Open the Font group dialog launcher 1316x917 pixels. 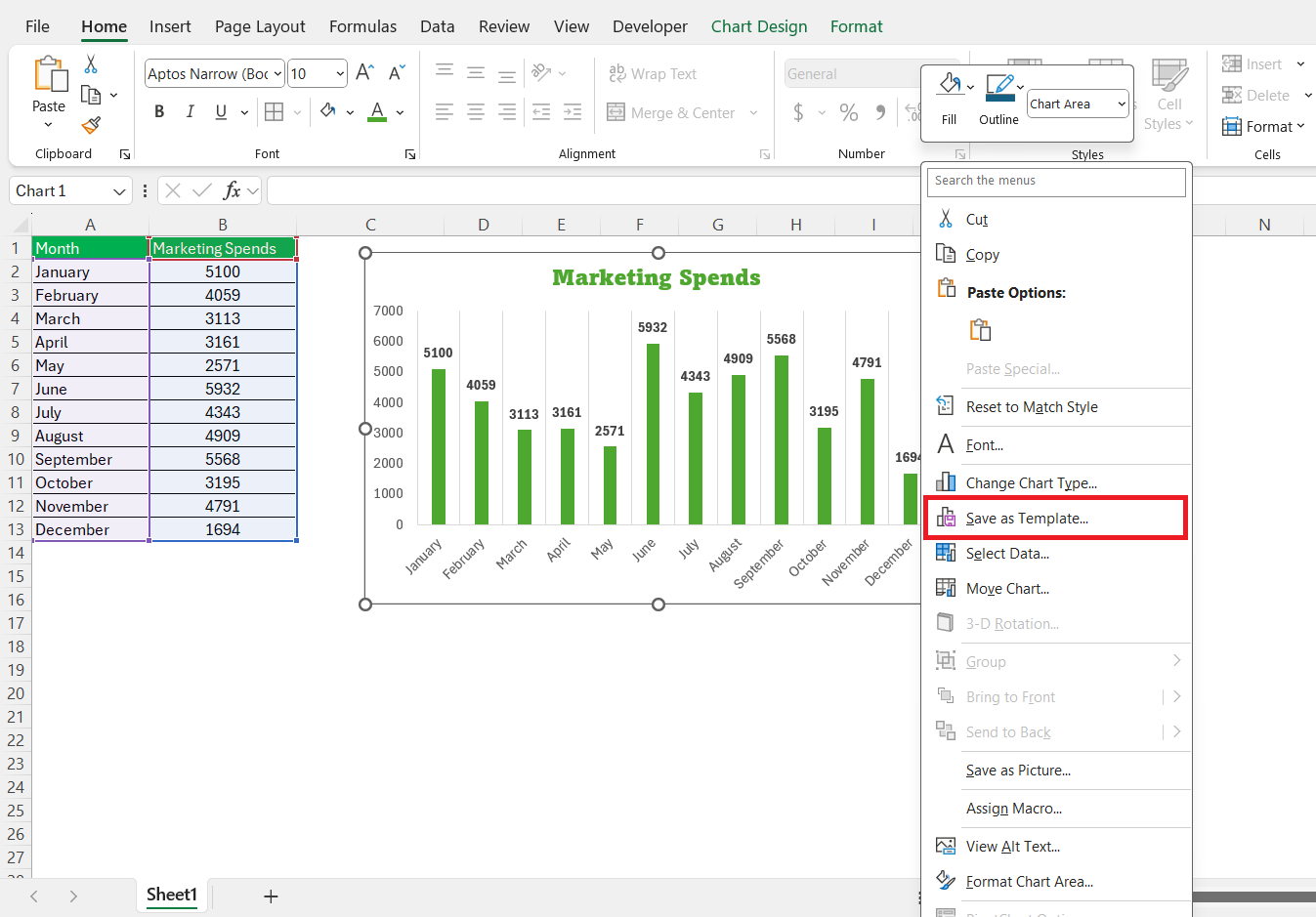(x=410, y=154)
